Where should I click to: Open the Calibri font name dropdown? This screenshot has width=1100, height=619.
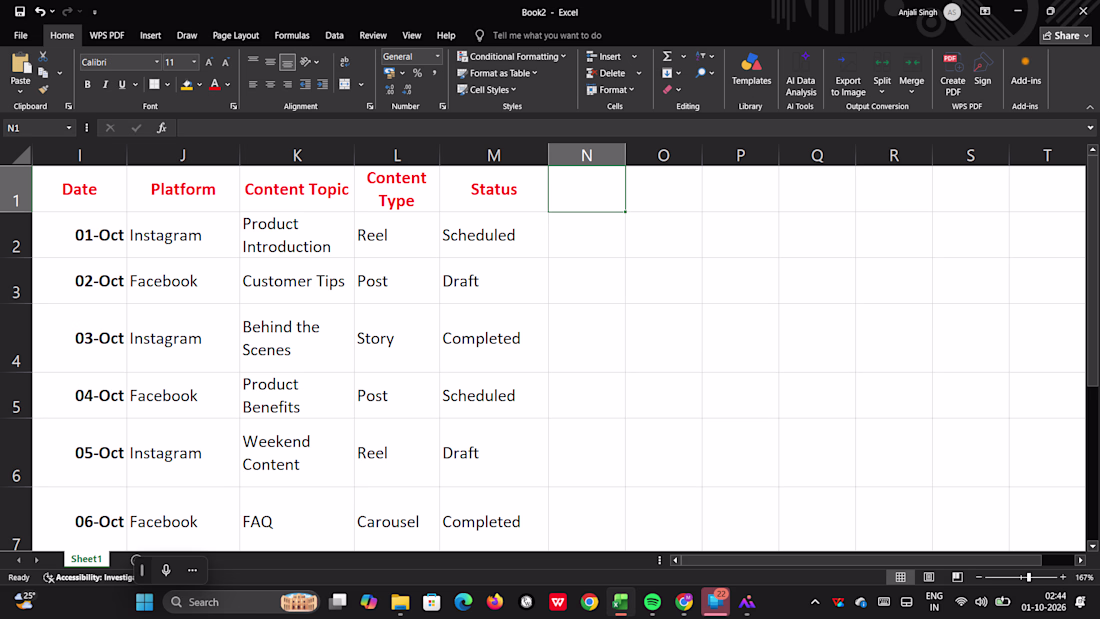[x=120, y=62]
